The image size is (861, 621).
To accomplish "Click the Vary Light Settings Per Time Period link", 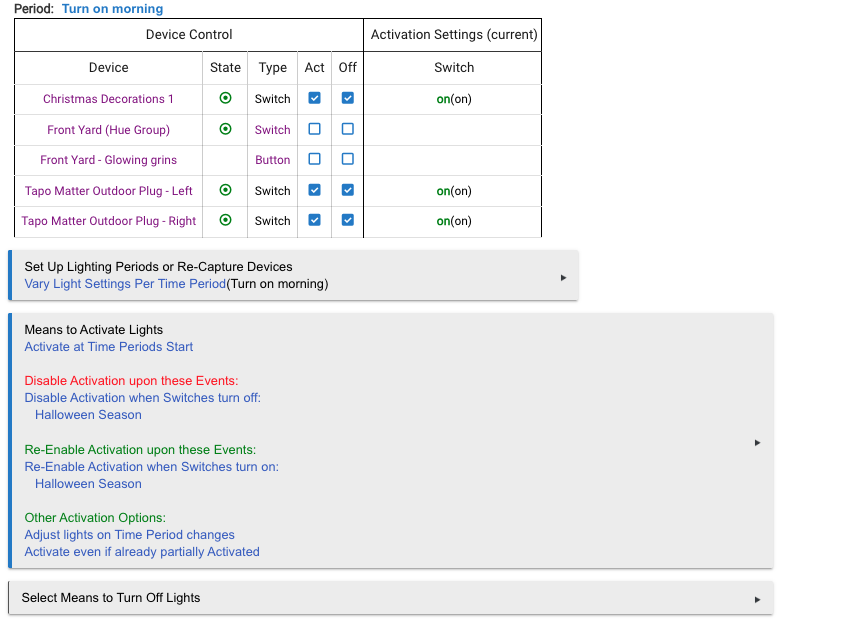I will (x=125, y=284).
